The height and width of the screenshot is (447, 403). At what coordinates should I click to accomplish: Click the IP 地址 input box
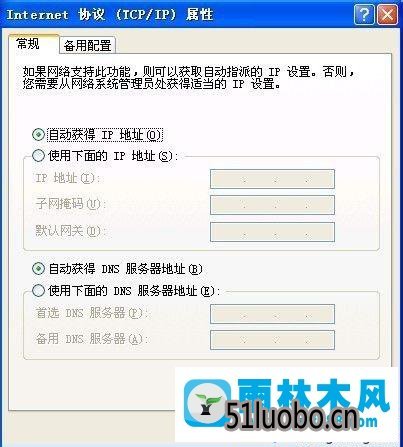[272, 179]
